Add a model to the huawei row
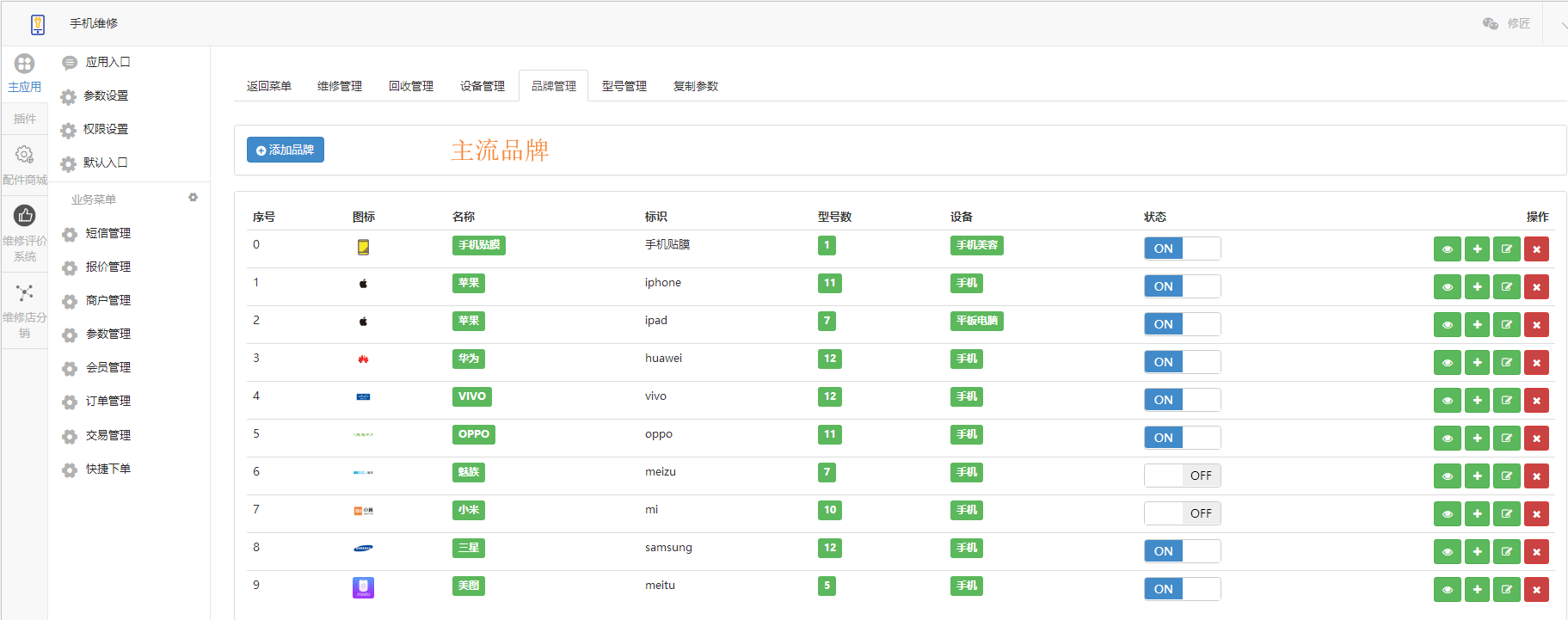The image size is (1568, 620). click(1477, 363)
